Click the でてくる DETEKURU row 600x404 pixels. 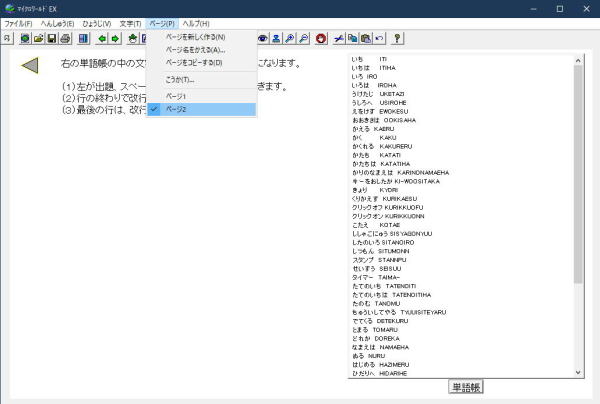380,321
